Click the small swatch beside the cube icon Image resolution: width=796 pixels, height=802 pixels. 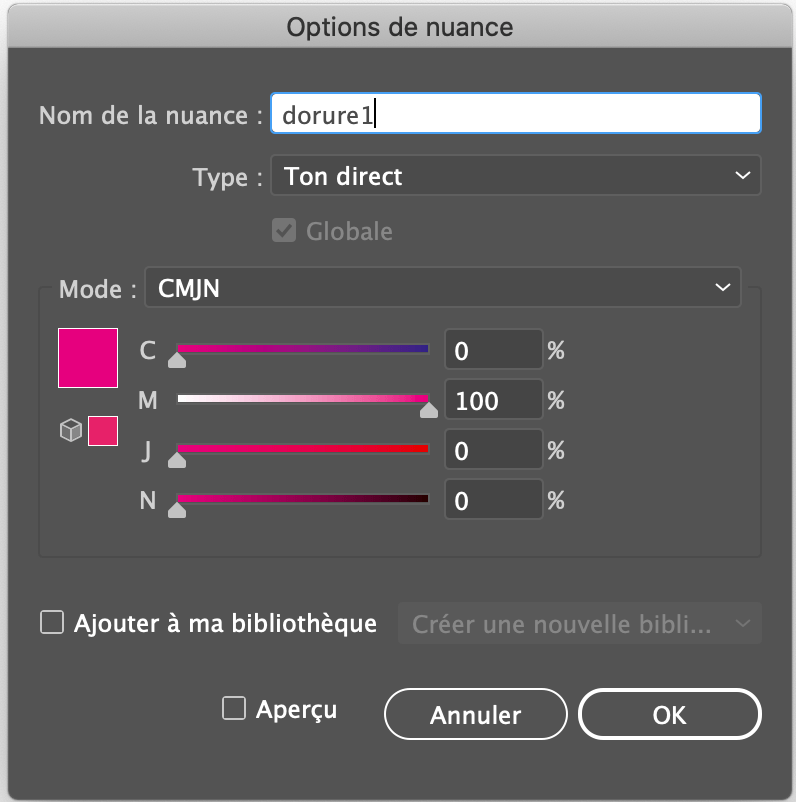click(103, 430)
